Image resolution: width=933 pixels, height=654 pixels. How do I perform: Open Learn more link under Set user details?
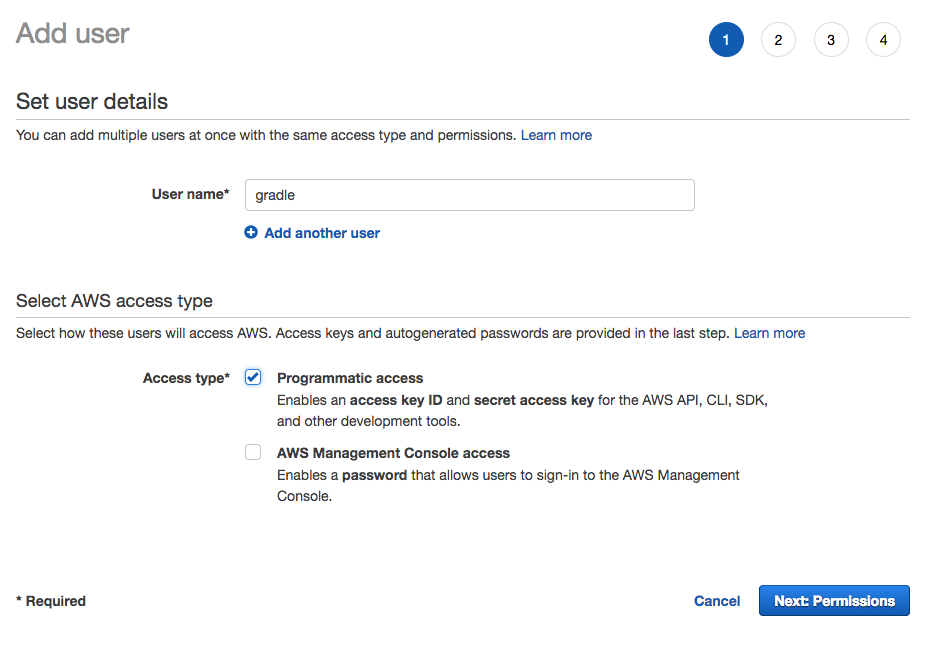[556, 135]
